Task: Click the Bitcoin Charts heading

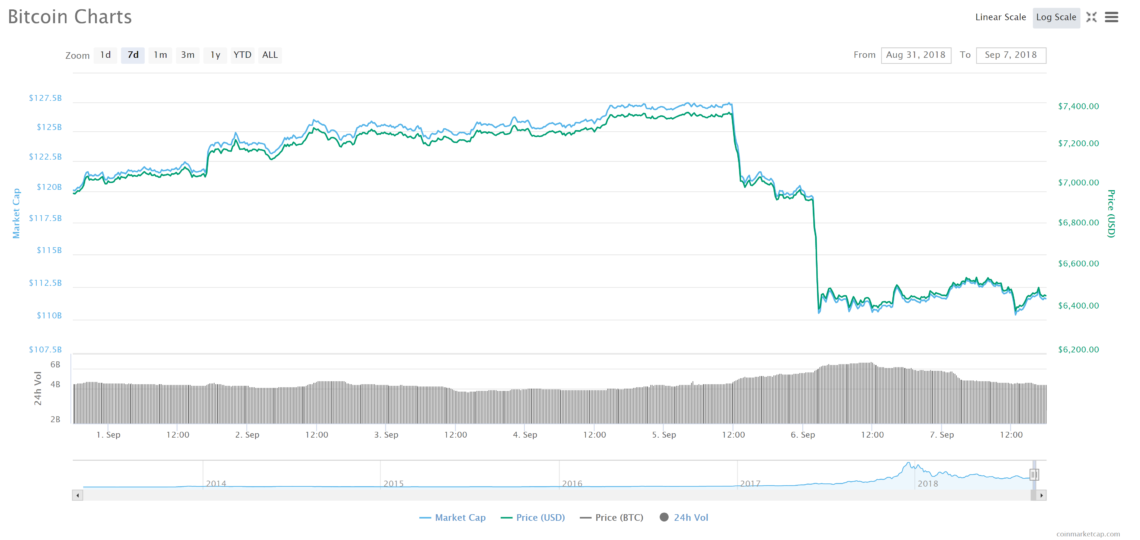Action: pos(71,17)
